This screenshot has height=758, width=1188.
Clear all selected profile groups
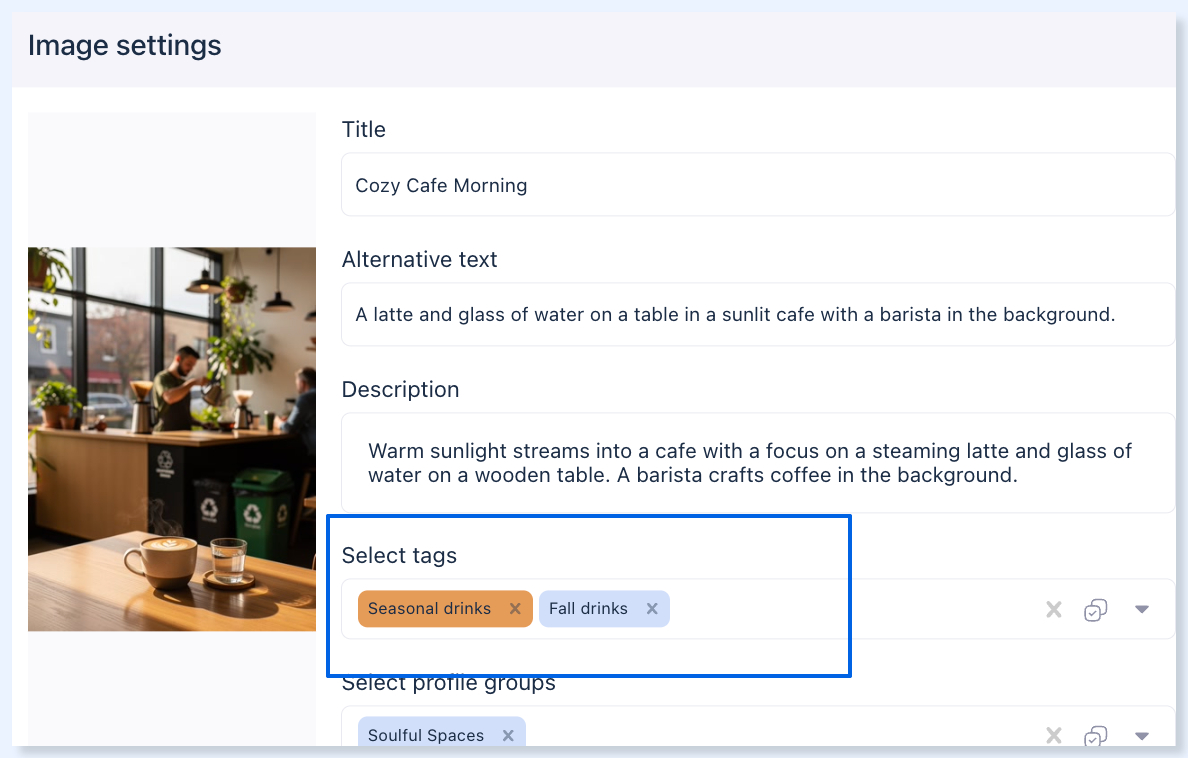(x=1054, y=735)
